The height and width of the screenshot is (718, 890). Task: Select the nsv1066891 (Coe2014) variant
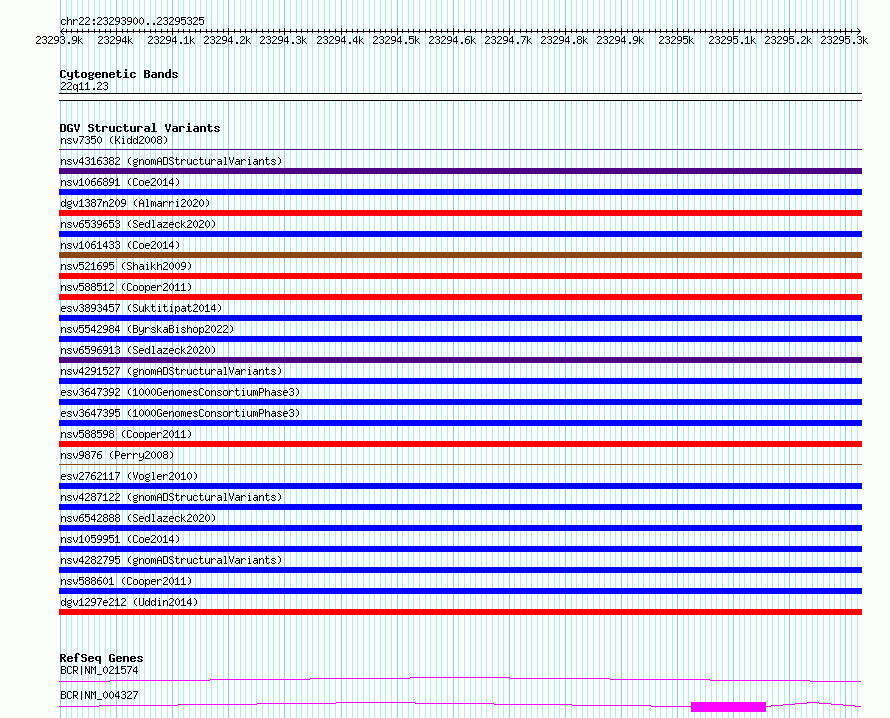point(120,182)
